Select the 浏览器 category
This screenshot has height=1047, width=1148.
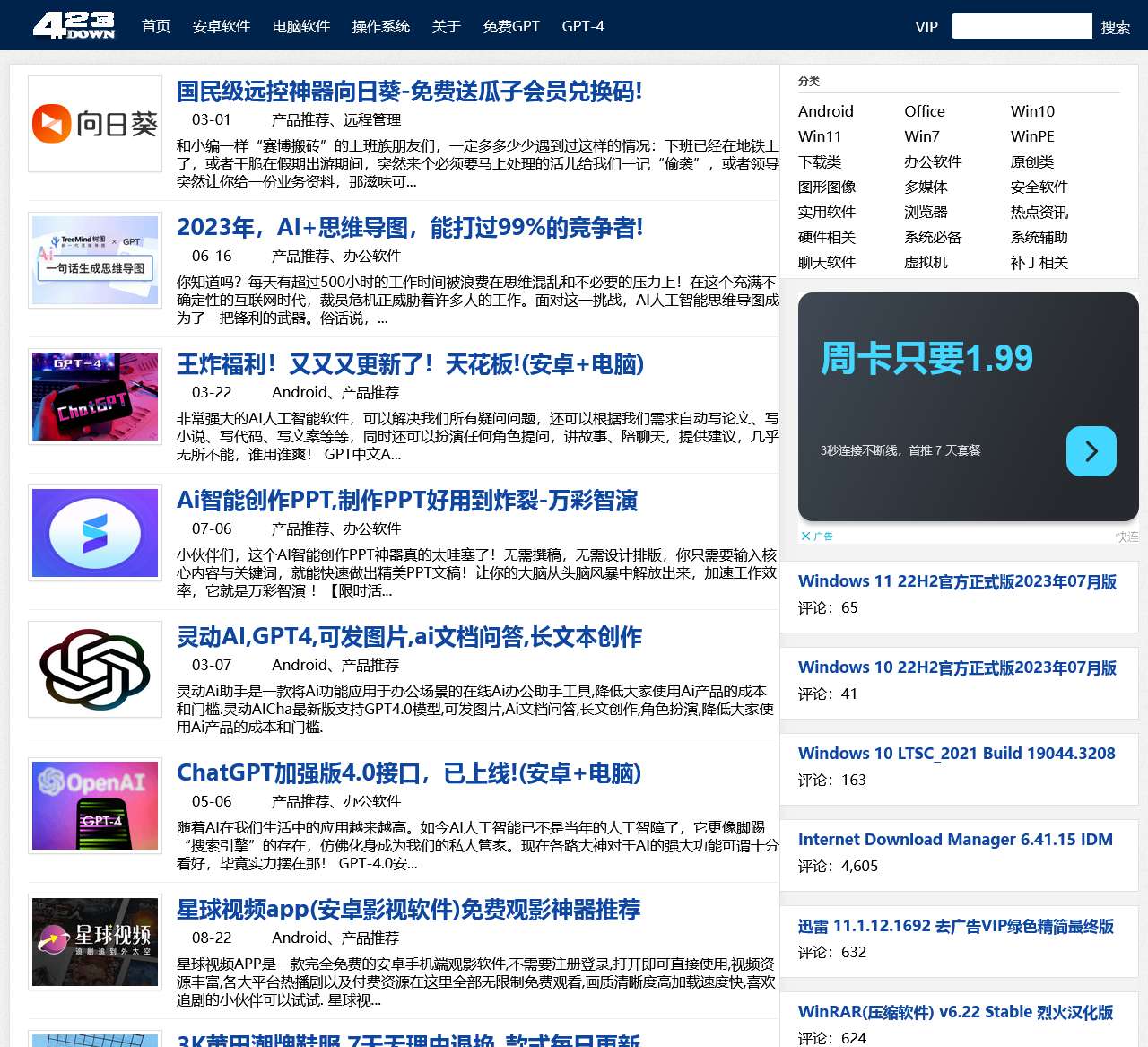click(x=926, y=212)
